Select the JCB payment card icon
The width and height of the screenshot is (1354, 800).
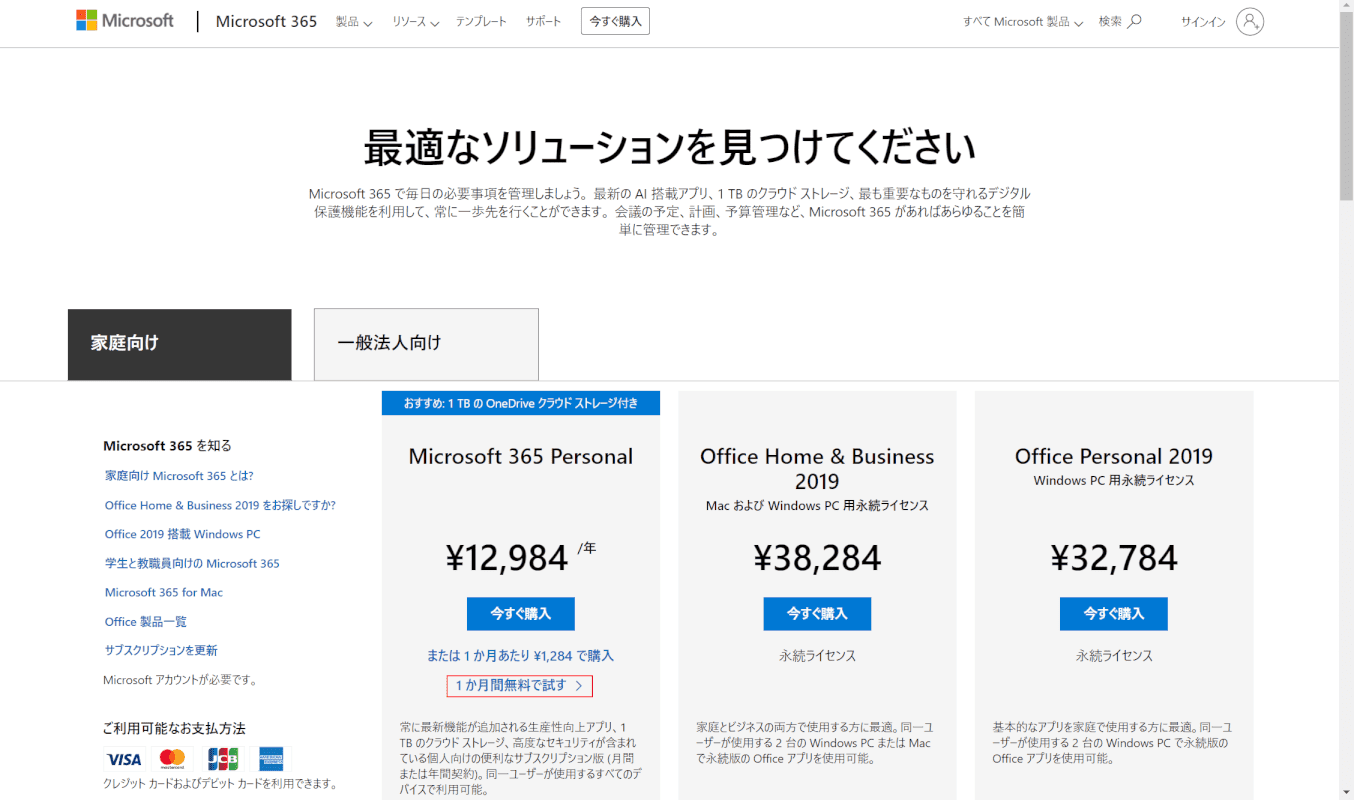(223, 759)
